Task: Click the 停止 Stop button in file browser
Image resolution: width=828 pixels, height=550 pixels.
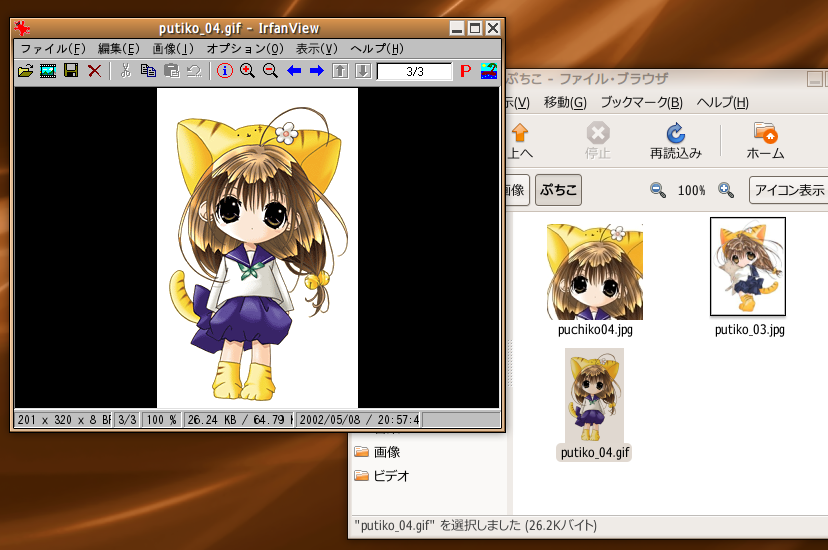Action: (x=598, y=141)
